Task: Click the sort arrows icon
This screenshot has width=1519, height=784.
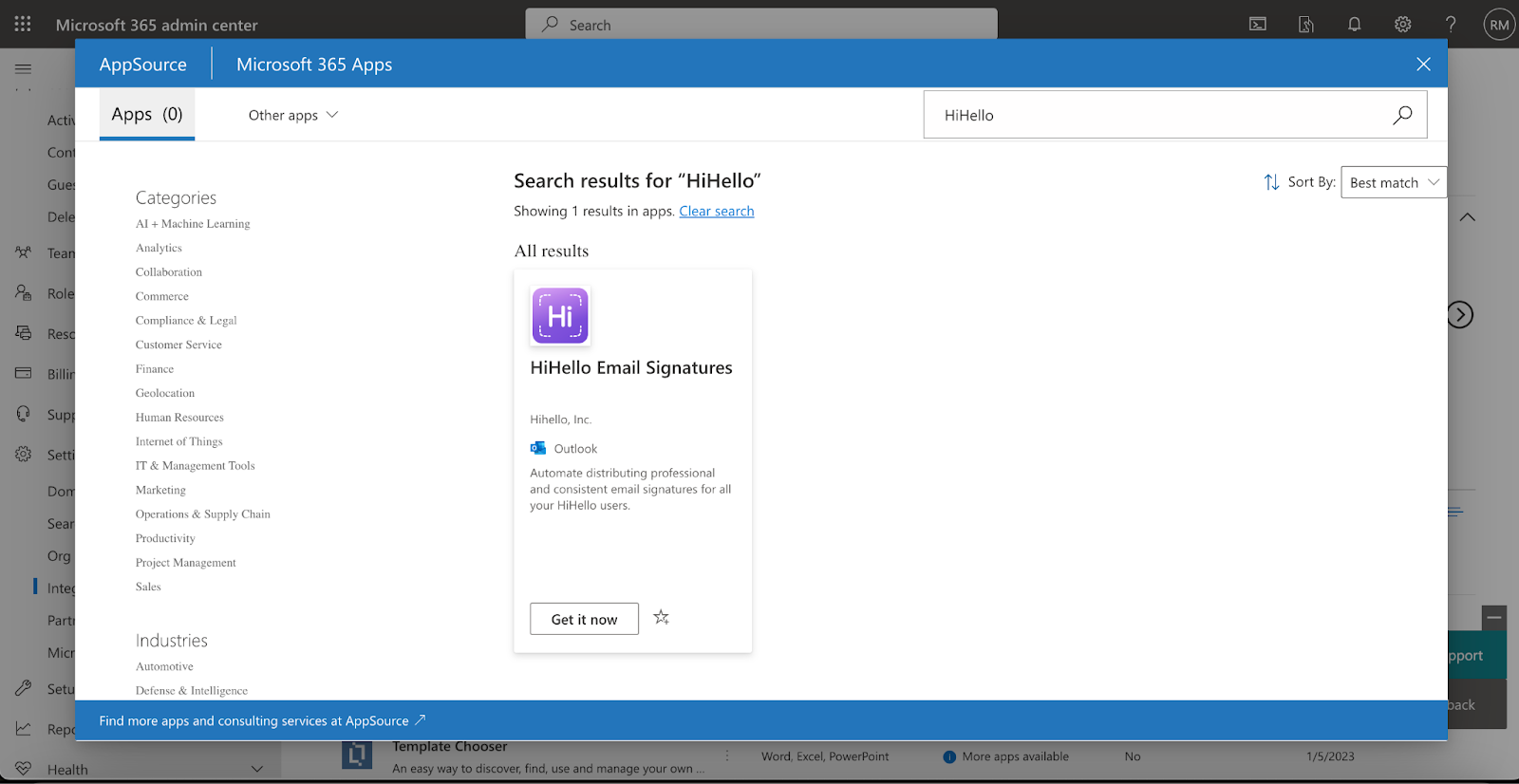Action: pyautogui.click(x=1272, y=182)
